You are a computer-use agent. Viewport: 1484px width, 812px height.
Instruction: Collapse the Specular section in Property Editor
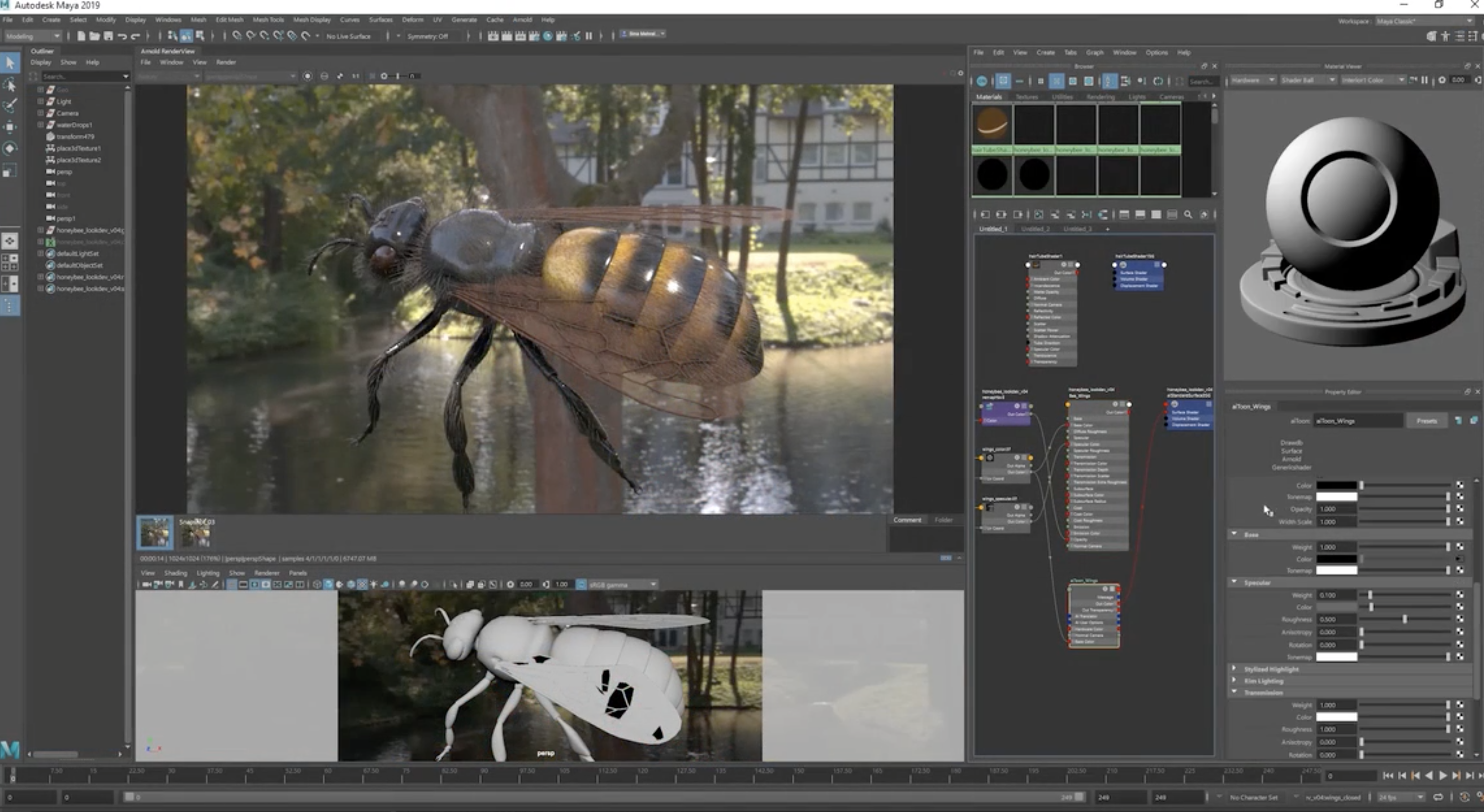1234,581
